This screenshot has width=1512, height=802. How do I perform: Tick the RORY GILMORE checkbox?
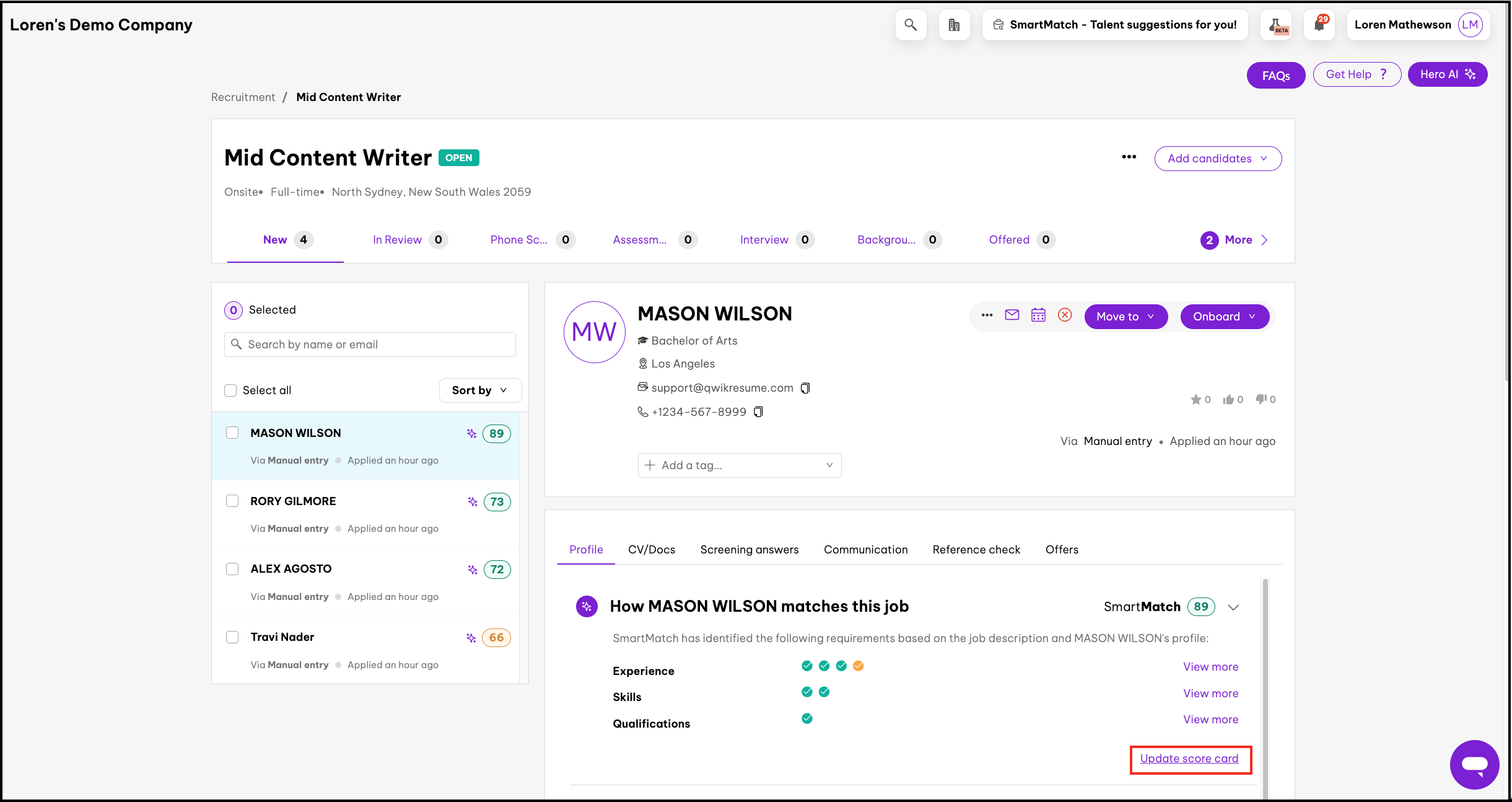232,501
